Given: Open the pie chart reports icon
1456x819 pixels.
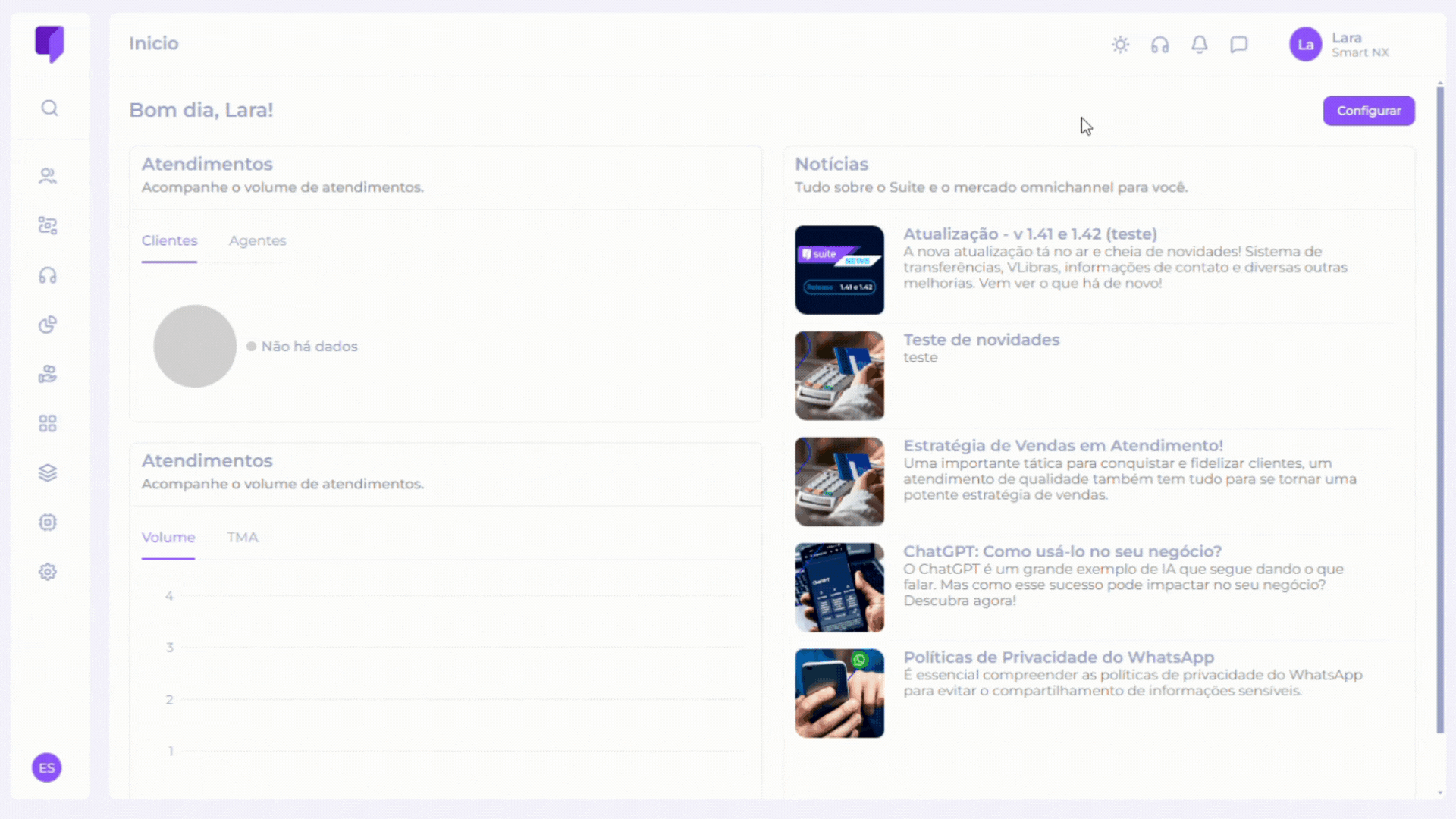Looking at the screenshot, I should tap(48, 325).
